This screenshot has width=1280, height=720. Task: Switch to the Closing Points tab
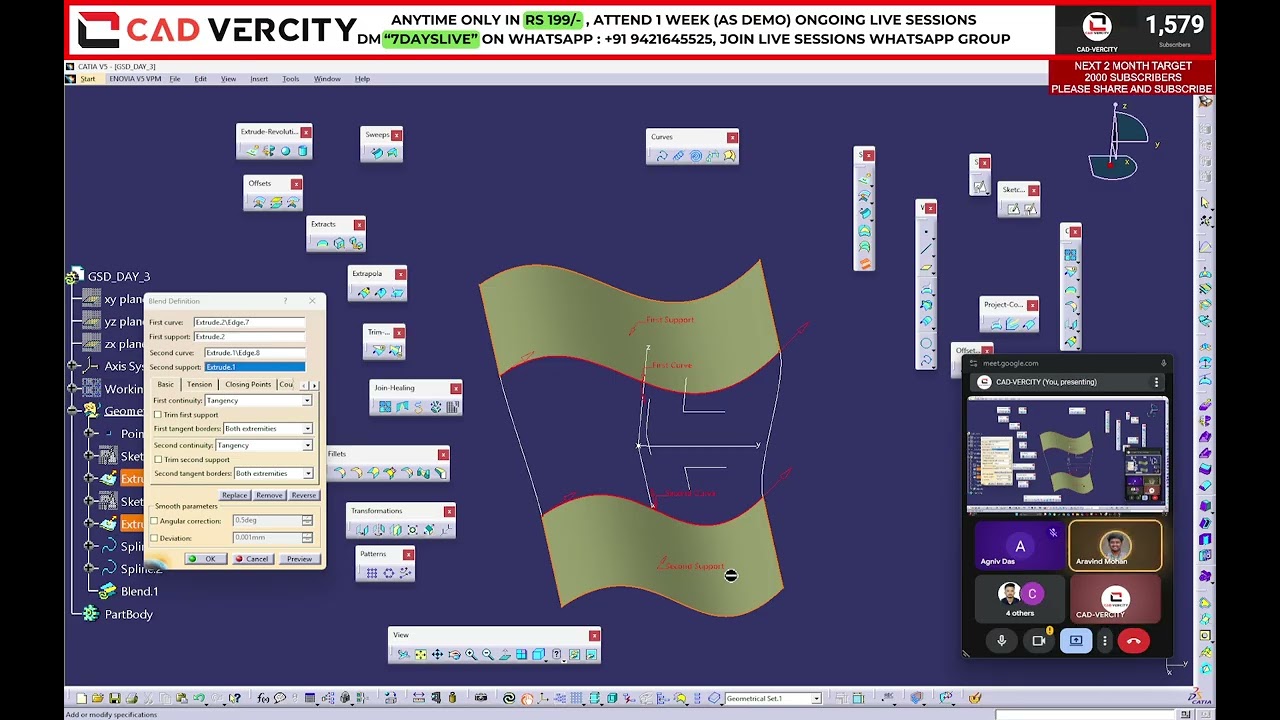click(x=248, y=385)
